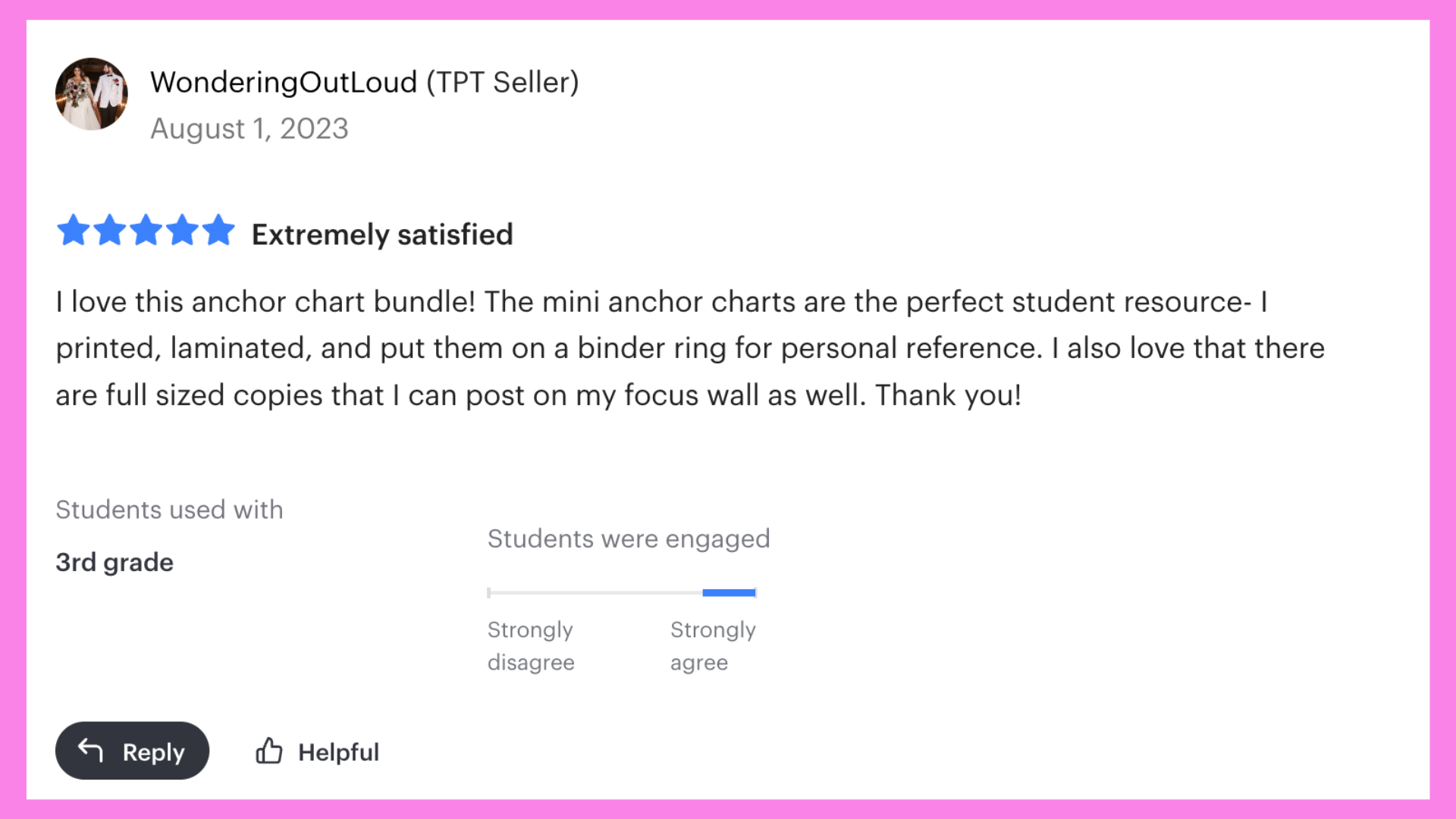Viewport: 1456px width, 819px height.
Task: Select the "Strongly agree" label
Action: [x=712, y=646]
